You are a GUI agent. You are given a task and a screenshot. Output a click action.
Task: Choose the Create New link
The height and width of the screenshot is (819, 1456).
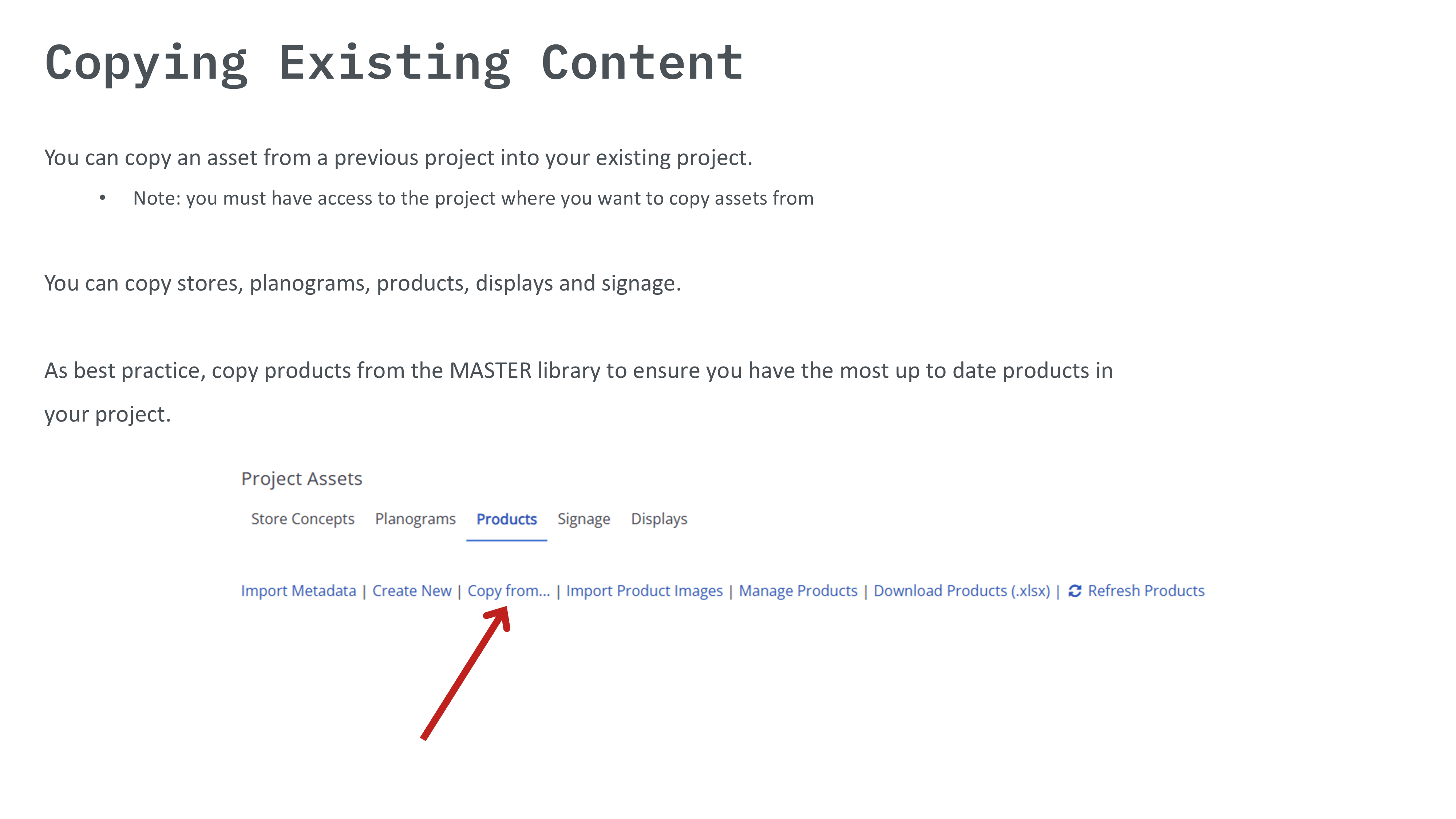click(411, 591)
